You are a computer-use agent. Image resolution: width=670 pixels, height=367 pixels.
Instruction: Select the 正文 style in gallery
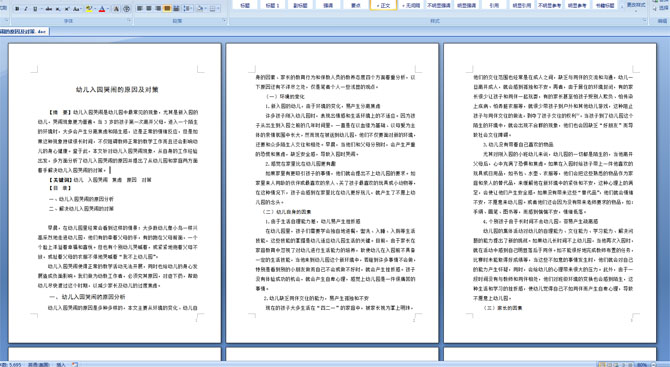[383, 5]
